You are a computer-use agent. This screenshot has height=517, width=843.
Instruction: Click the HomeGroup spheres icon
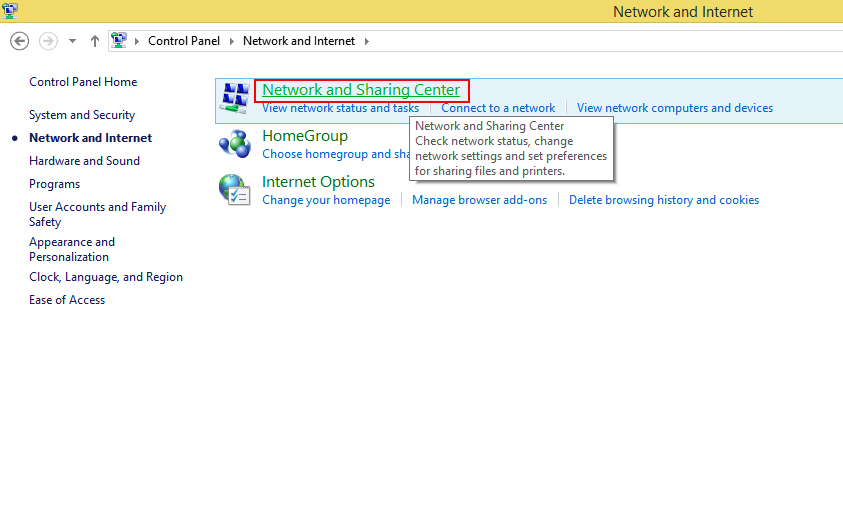tap(235, 144)
